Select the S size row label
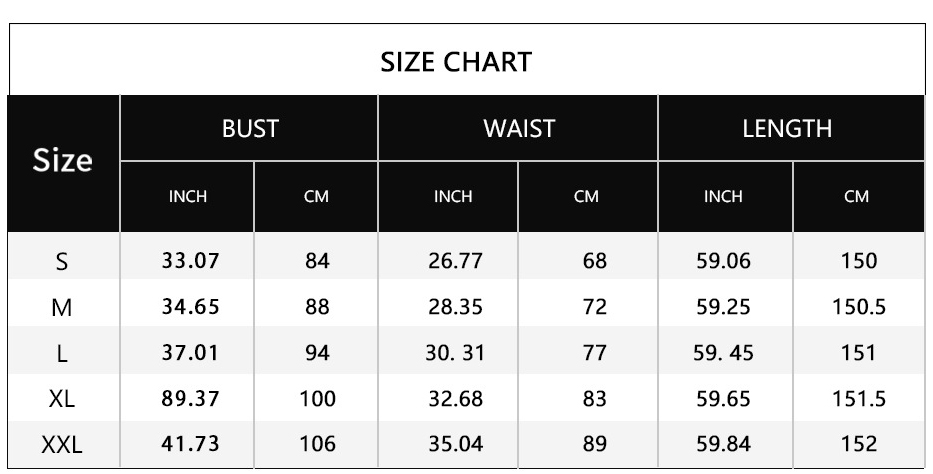 (x=62, y=262)
